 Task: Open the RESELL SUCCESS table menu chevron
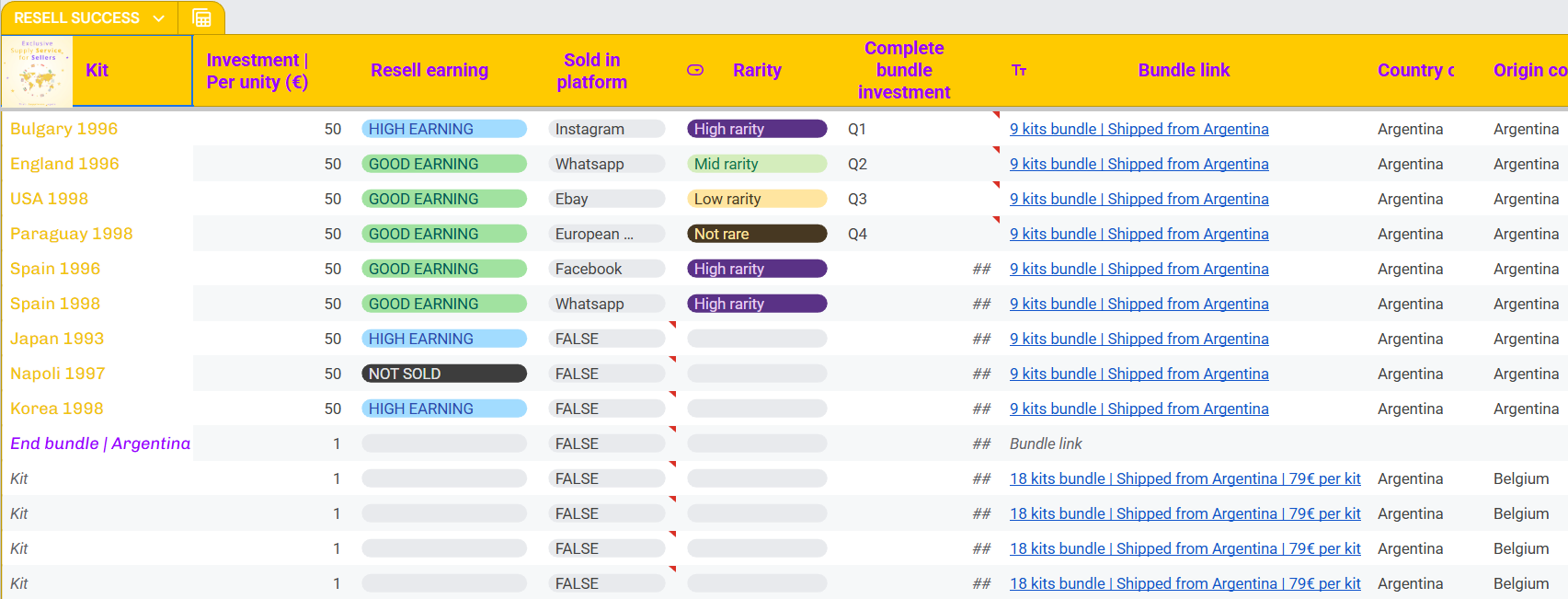click(158, 18)
